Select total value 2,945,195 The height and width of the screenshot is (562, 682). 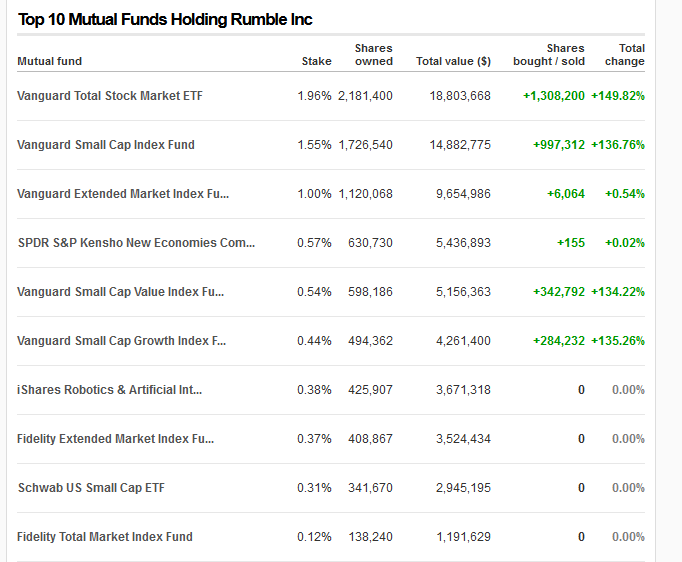(463, 488)
